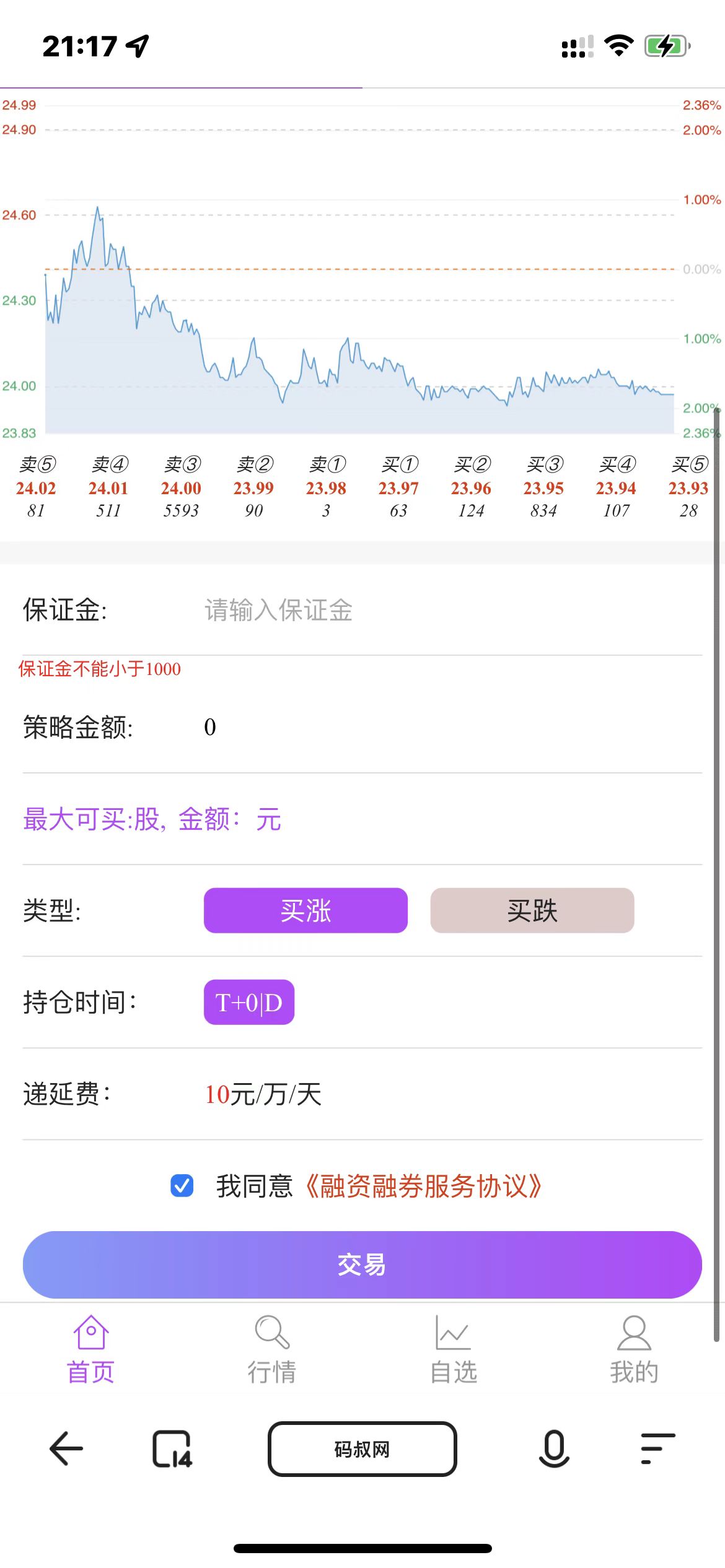
Task: Open the 我的 profile icon
Action: (634, 1333)
